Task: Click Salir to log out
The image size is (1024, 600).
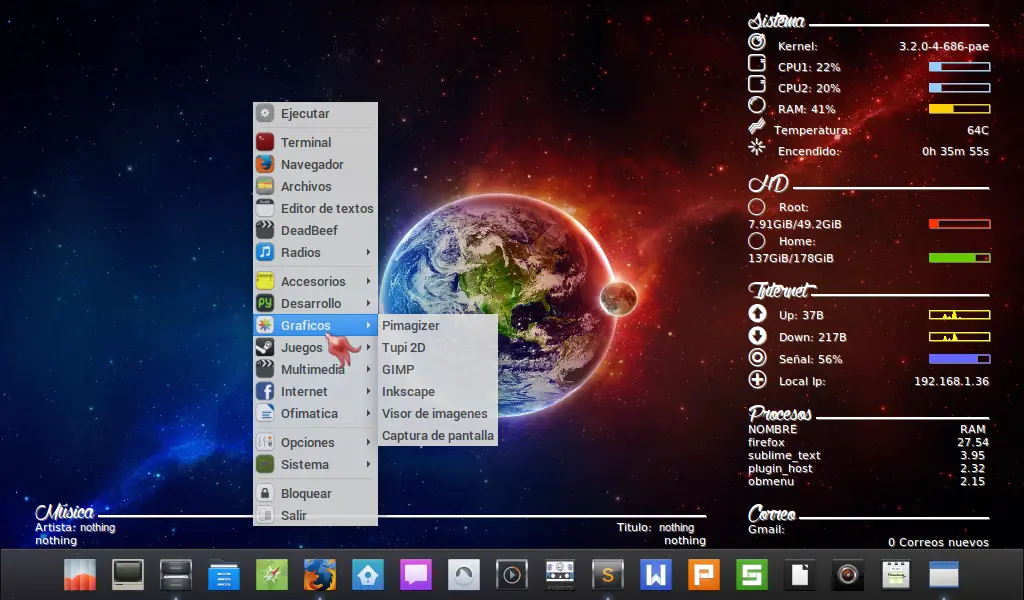Action: (294, 515)
